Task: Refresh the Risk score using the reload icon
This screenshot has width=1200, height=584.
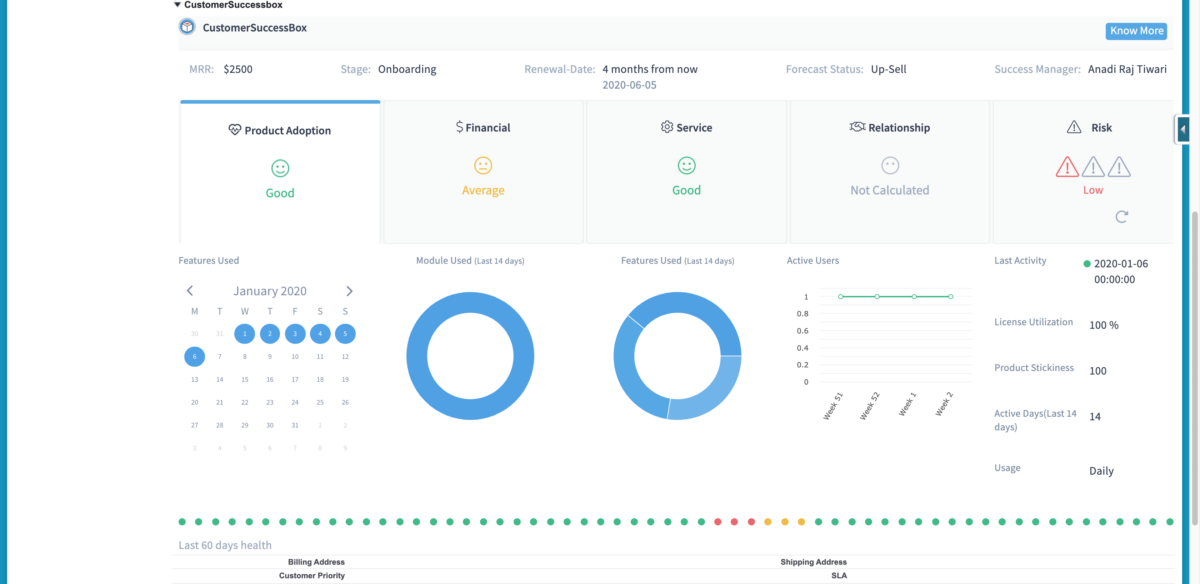Action: (1122, 217)
